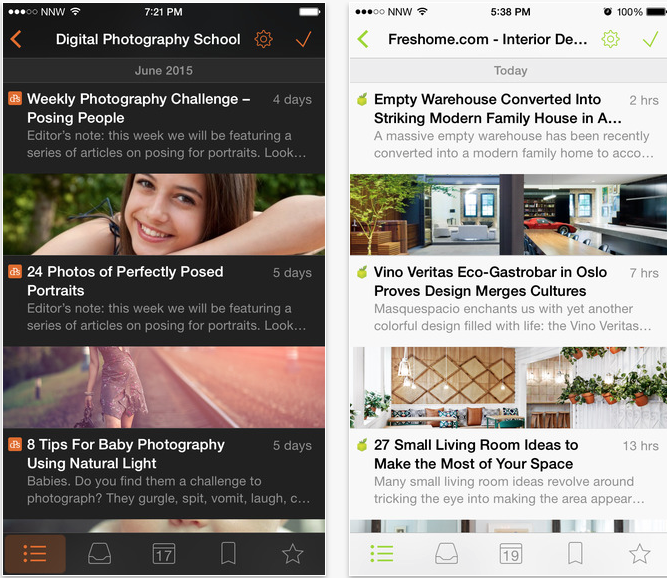Click summary starting 'Babies. Do you find them'
Screen dimensions: 667x578
click(x=168, y=490)
